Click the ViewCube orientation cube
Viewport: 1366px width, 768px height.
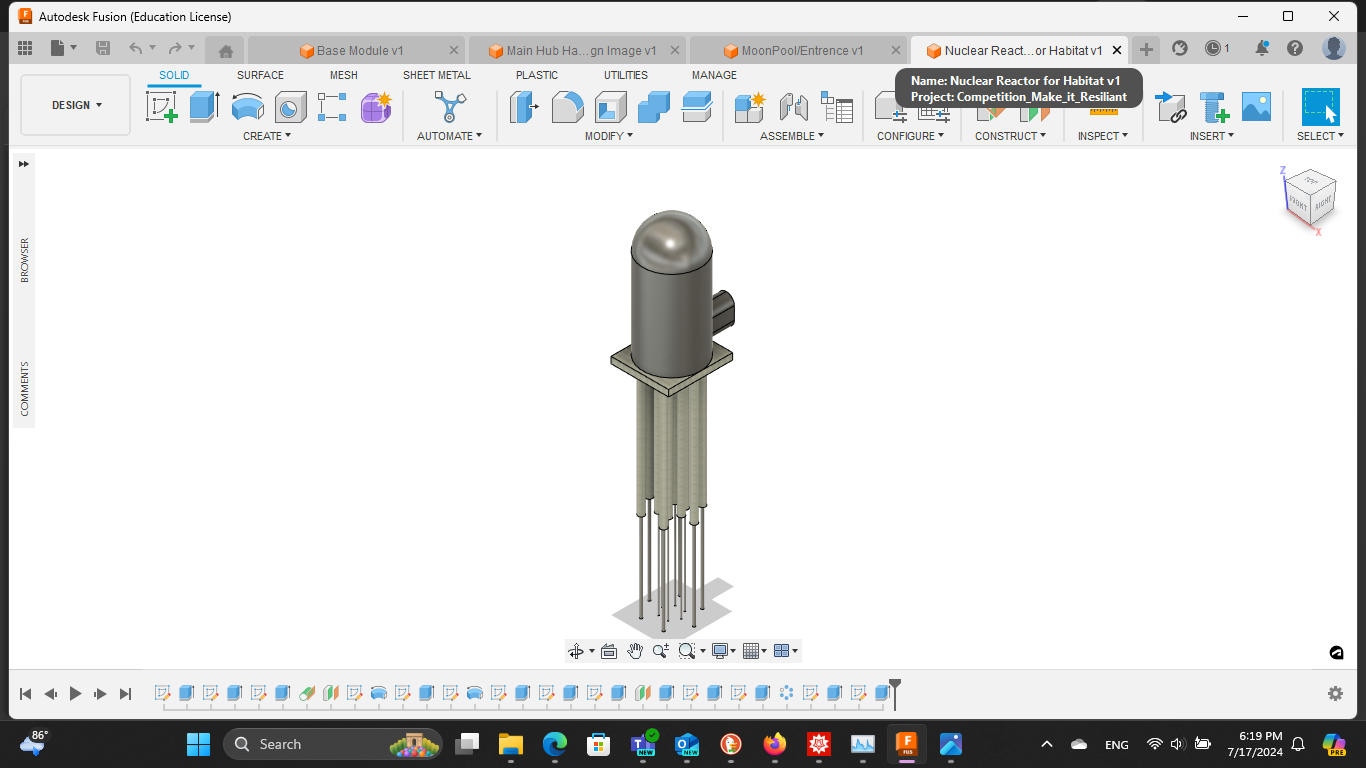(1310, 198)
